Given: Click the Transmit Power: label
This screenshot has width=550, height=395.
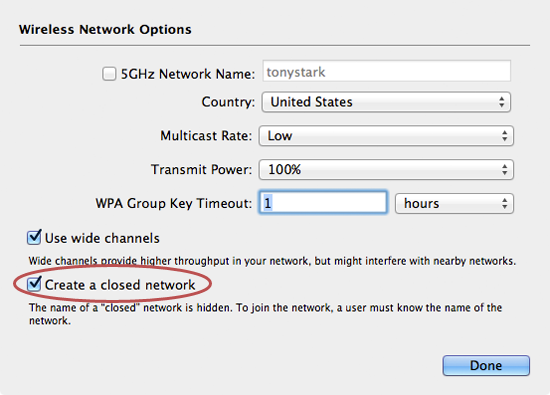Looking at the screenshot, I should (x=202, y=170).
